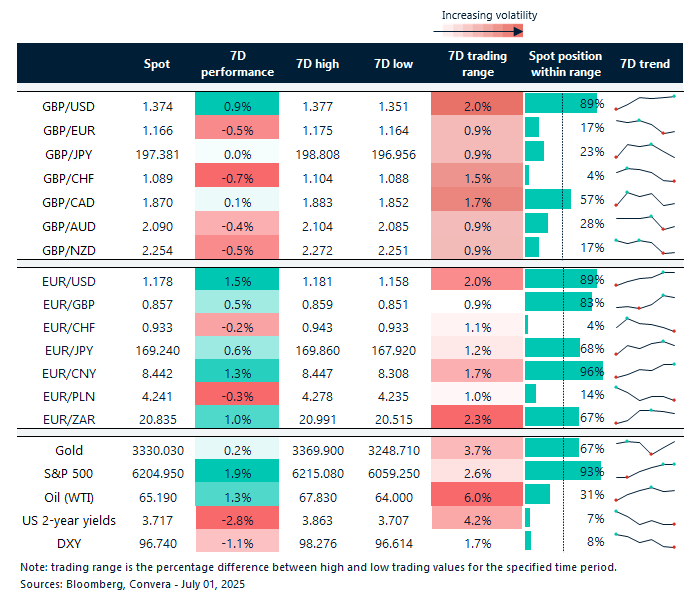Click the Oil (WTI) 6.0% trading range cell

pyautogui.click(x=477, y=494)
